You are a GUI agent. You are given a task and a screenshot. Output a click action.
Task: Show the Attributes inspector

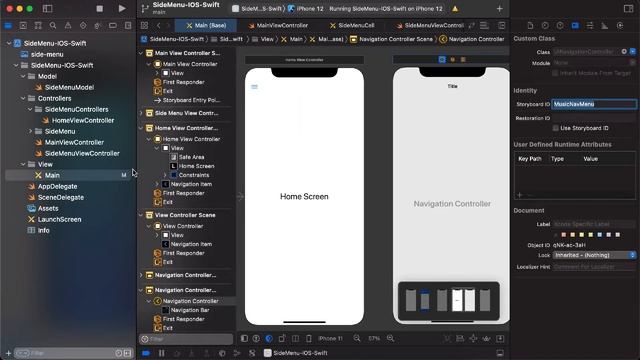click(590, 25)
